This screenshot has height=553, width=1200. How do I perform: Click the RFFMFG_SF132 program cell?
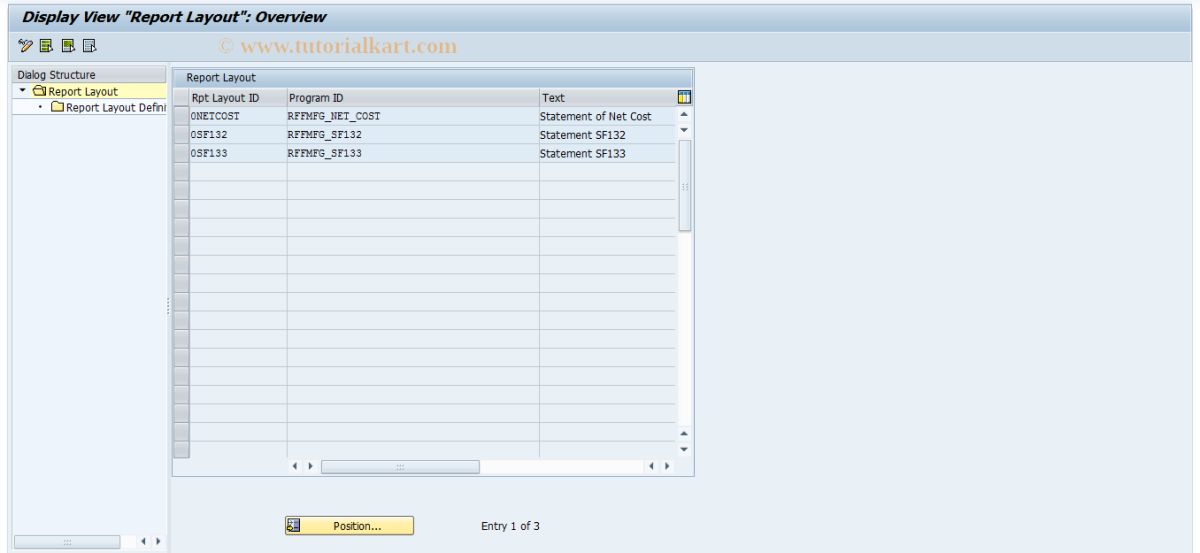click(413, 135)
